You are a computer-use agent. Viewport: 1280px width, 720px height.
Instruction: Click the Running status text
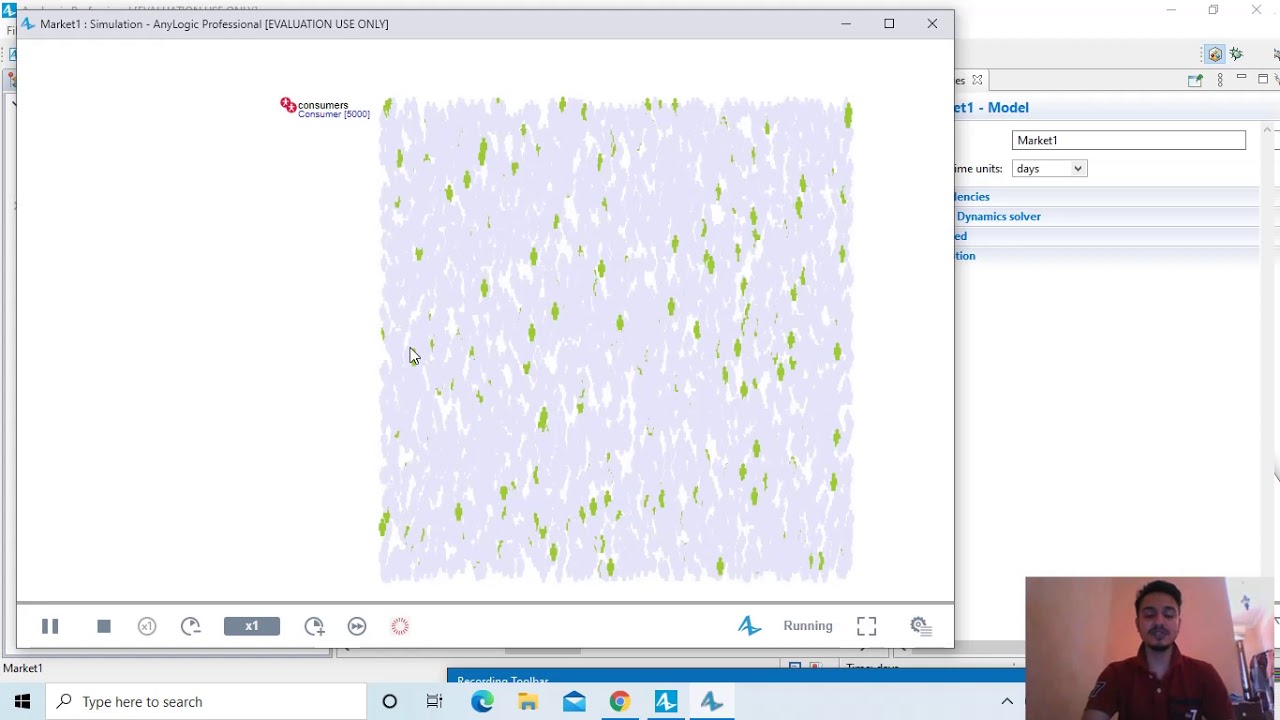click(x=808, y=626)
